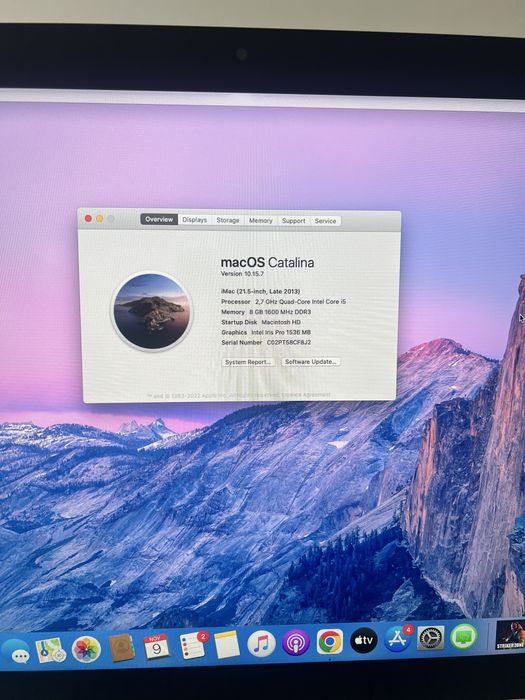The image size is (525, 700).
Task: Open the Music app
Action: click(261, 643)
